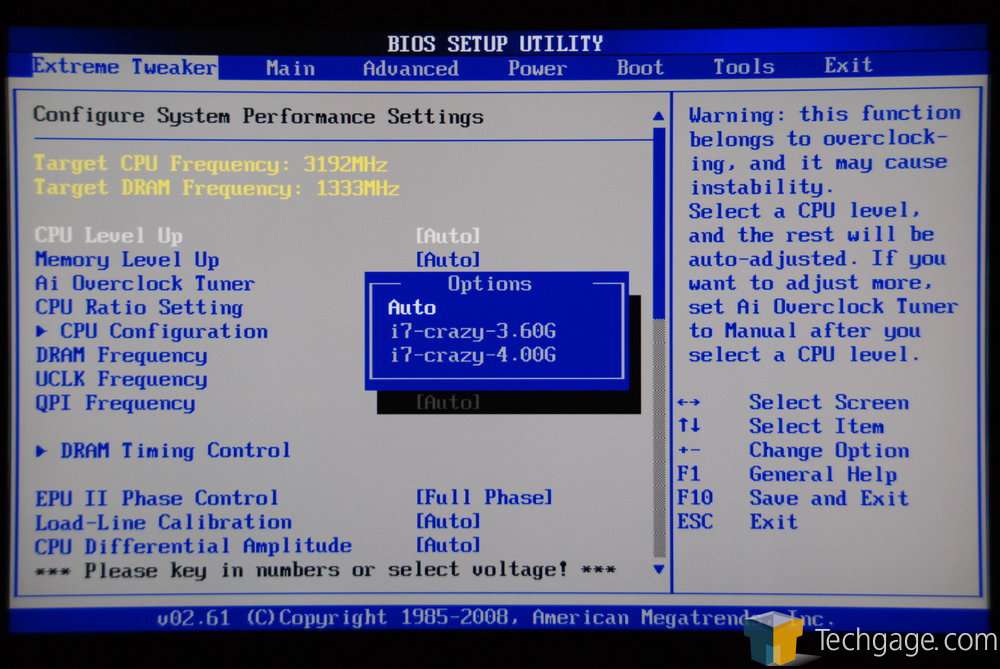
Task: Click the plus-minus key icon
Action: pos(689,450)
